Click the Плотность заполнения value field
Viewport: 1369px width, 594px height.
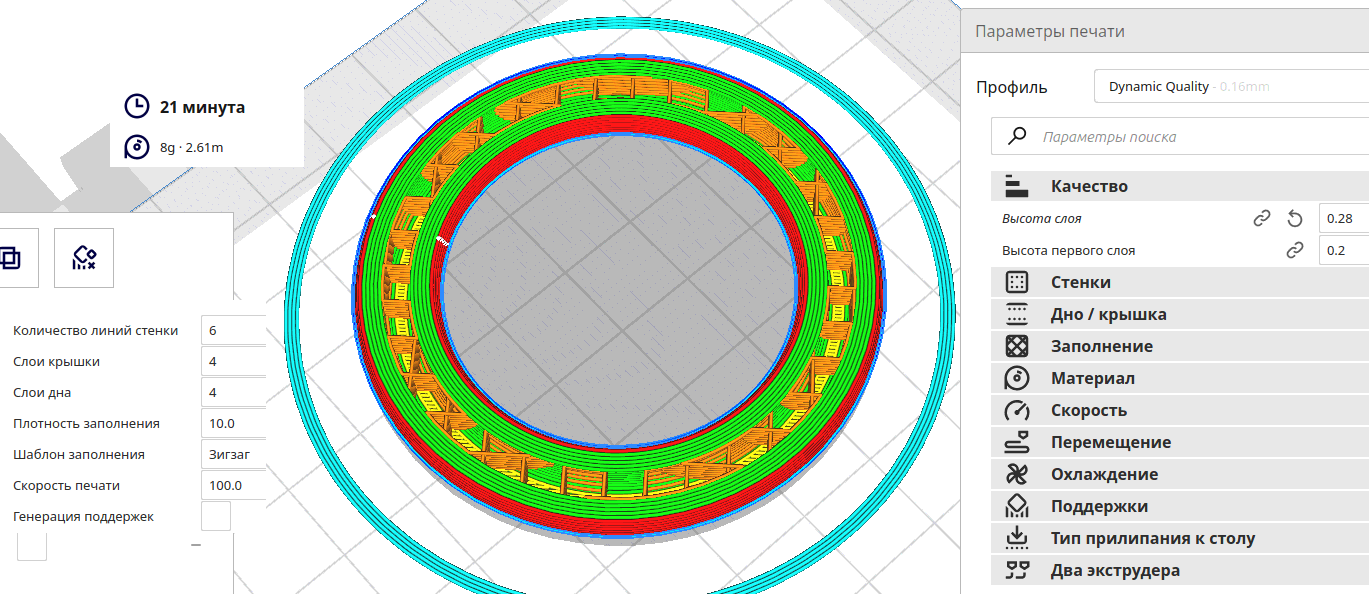coord(233,423)
